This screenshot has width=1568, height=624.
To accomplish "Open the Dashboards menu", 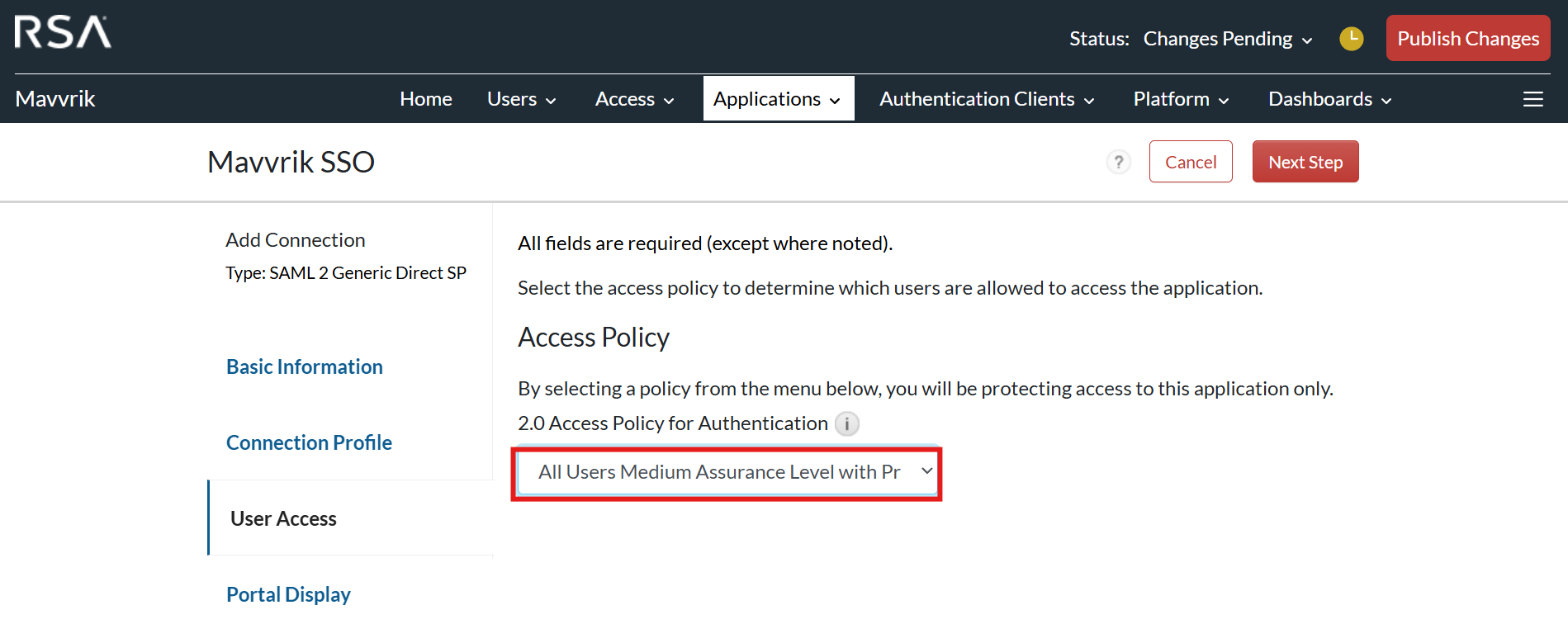I will click(1329, 99).
